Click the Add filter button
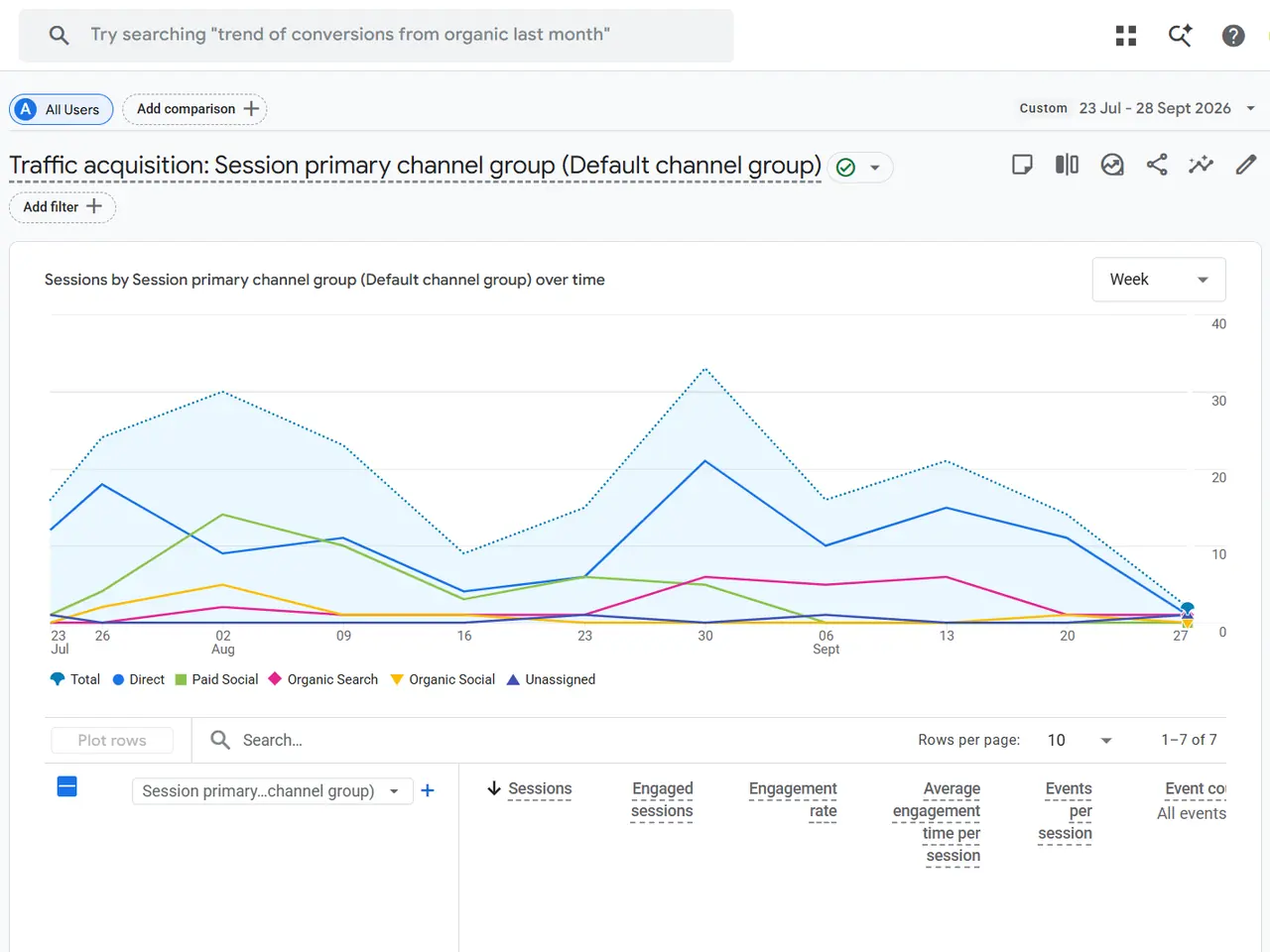Screen dimensions: 1270x952 pos(63,207)
